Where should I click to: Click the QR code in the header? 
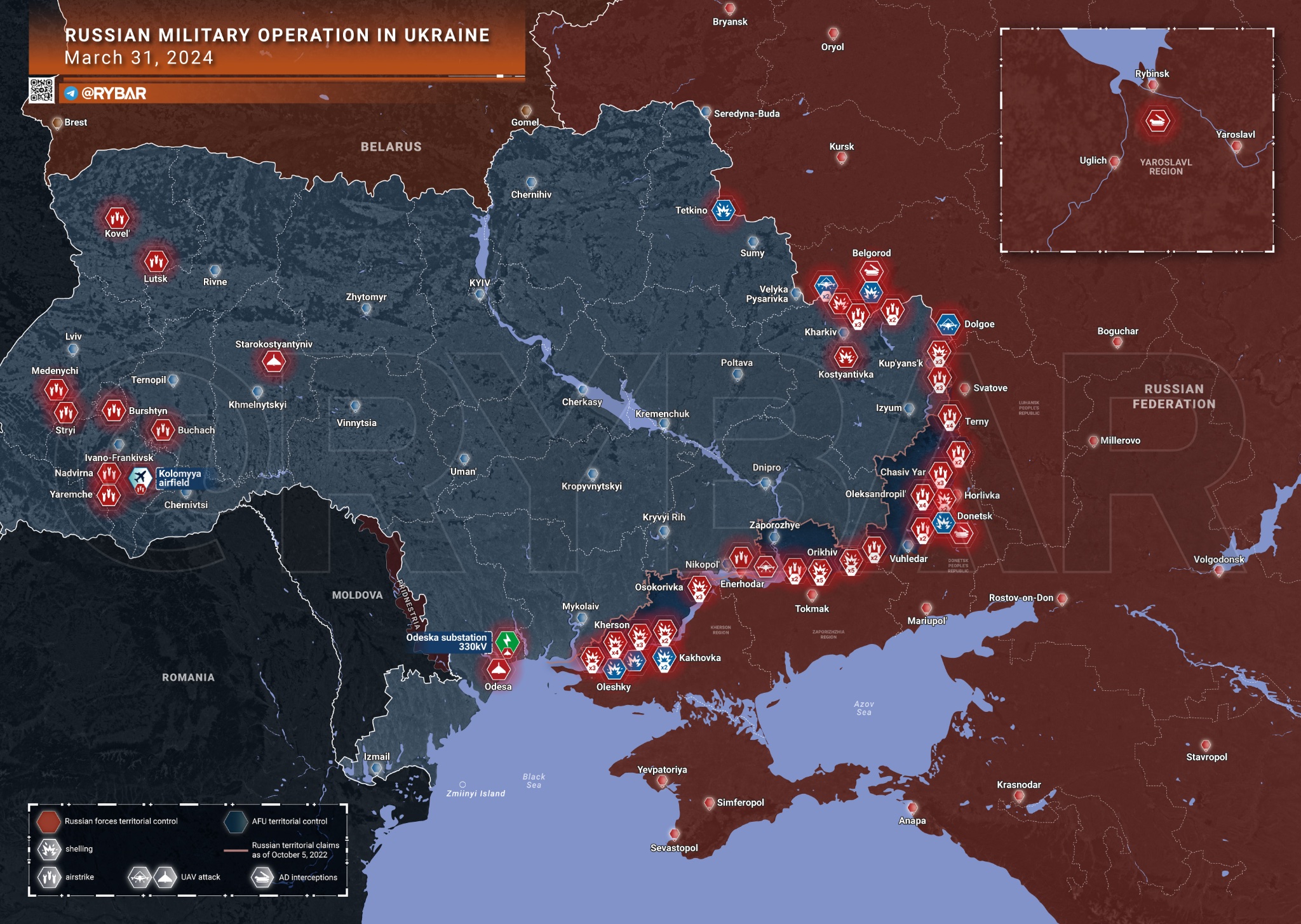pyautogui.click(x=42, y=90)
